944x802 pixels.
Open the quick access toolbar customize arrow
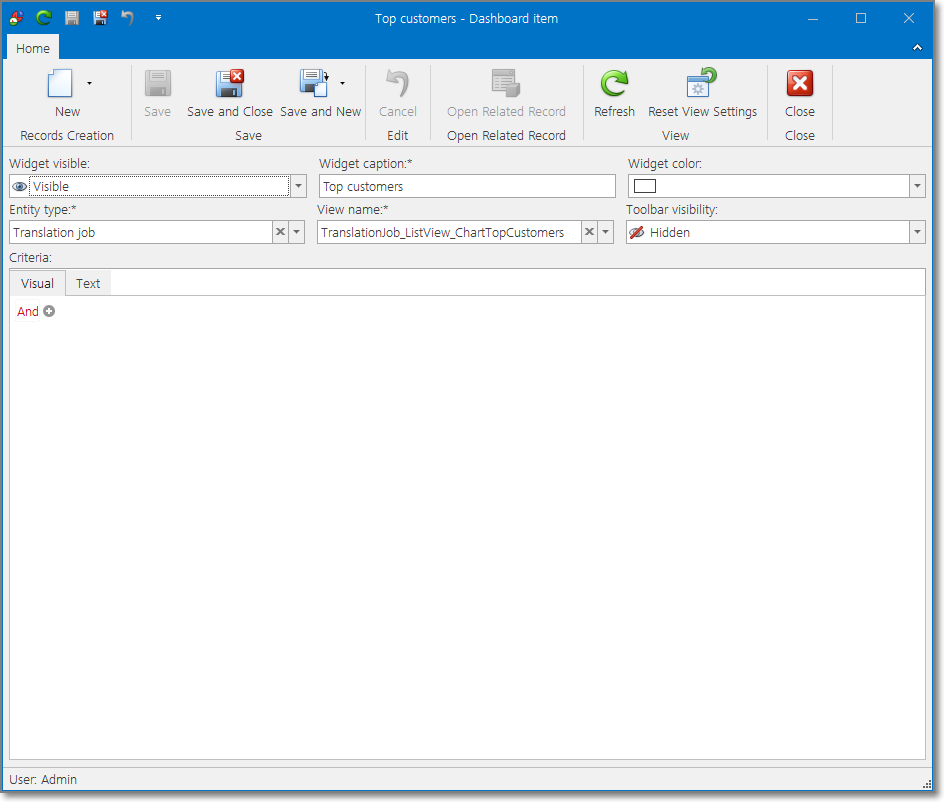[158, 18]
